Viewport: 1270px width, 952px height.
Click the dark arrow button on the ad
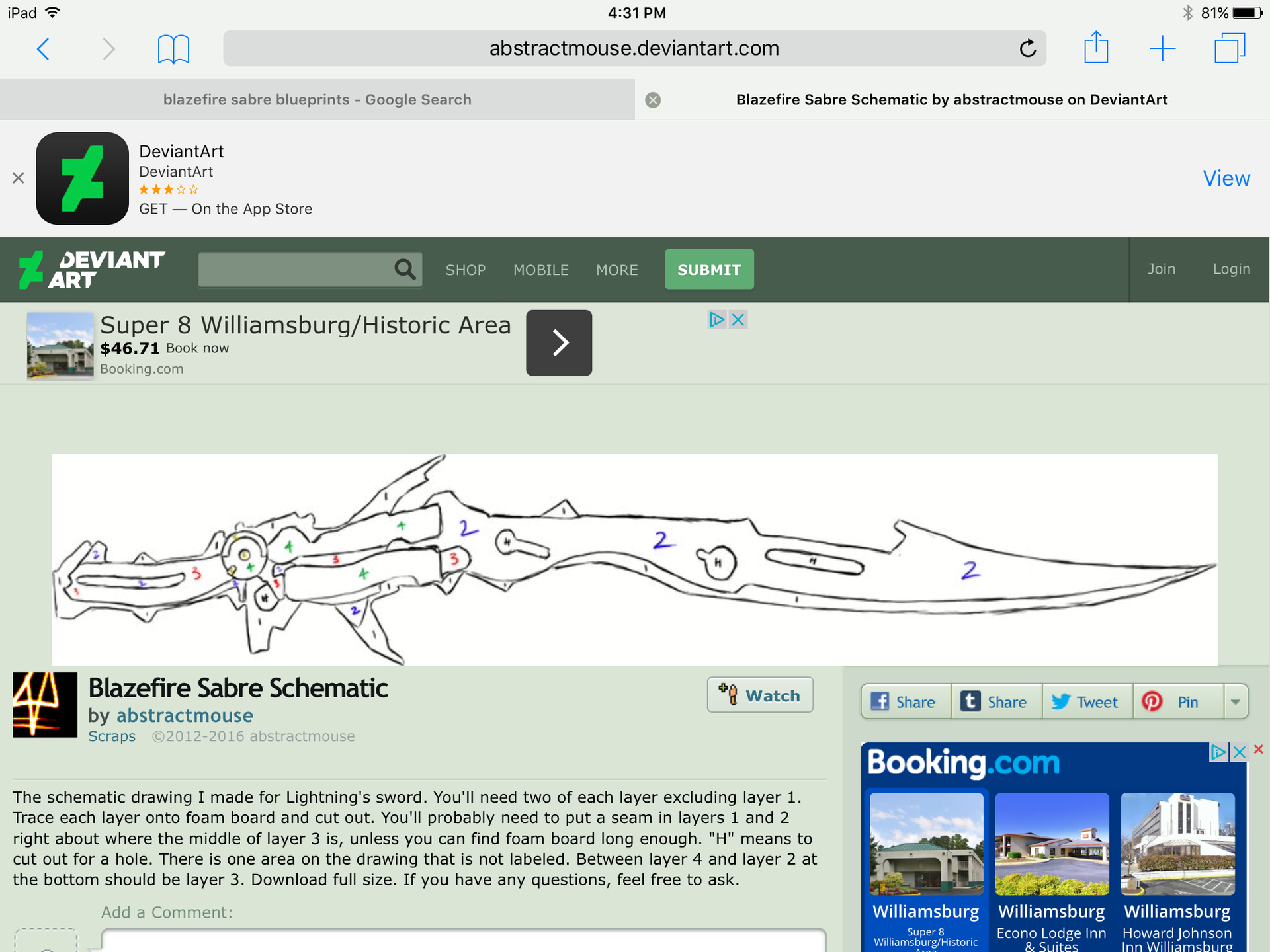(x=559, y=342)
